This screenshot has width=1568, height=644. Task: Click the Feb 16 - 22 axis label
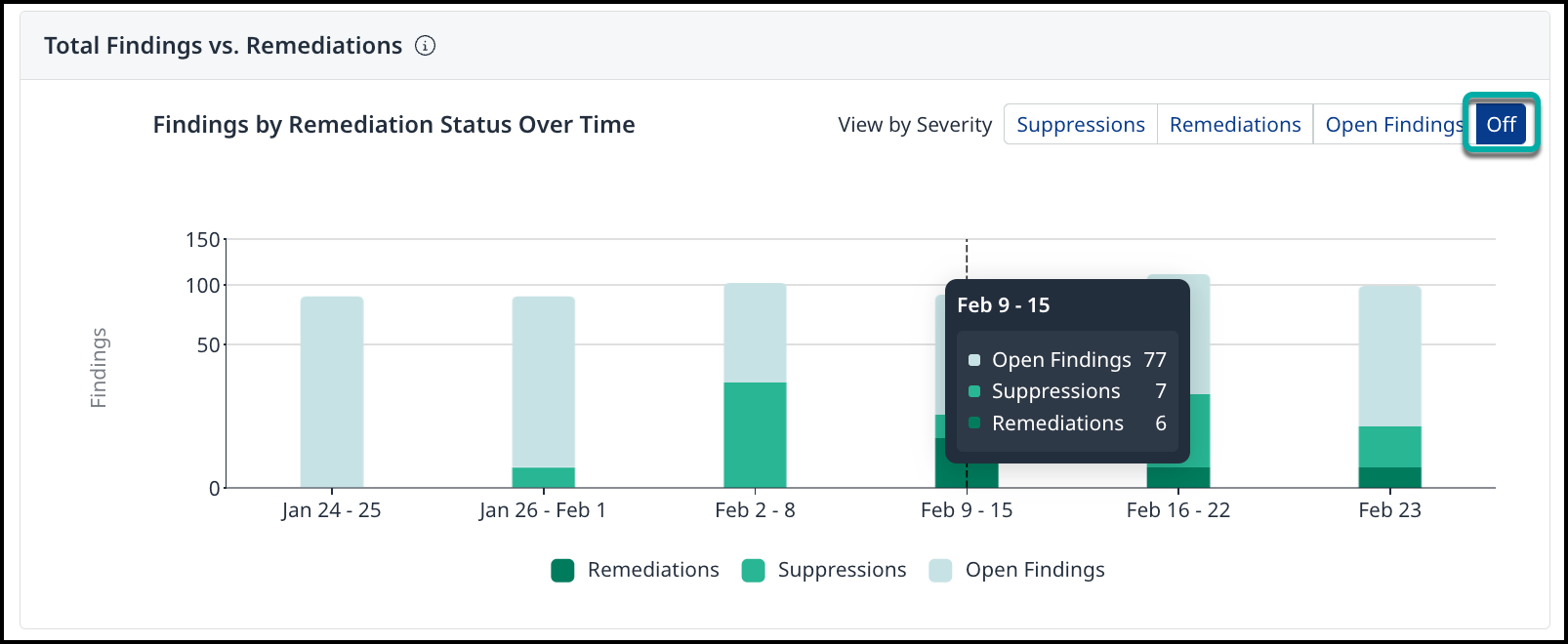click(1177, 510)
